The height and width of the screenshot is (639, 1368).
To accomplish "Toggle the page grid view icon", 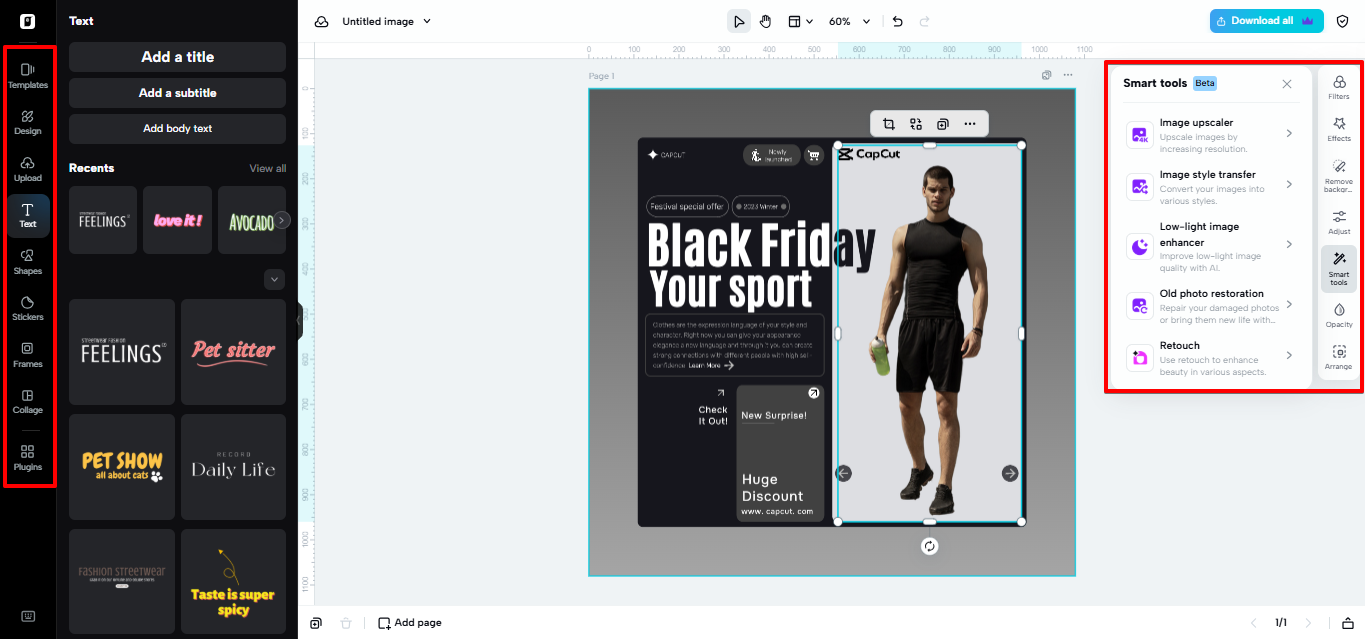I will coord(795,20).
